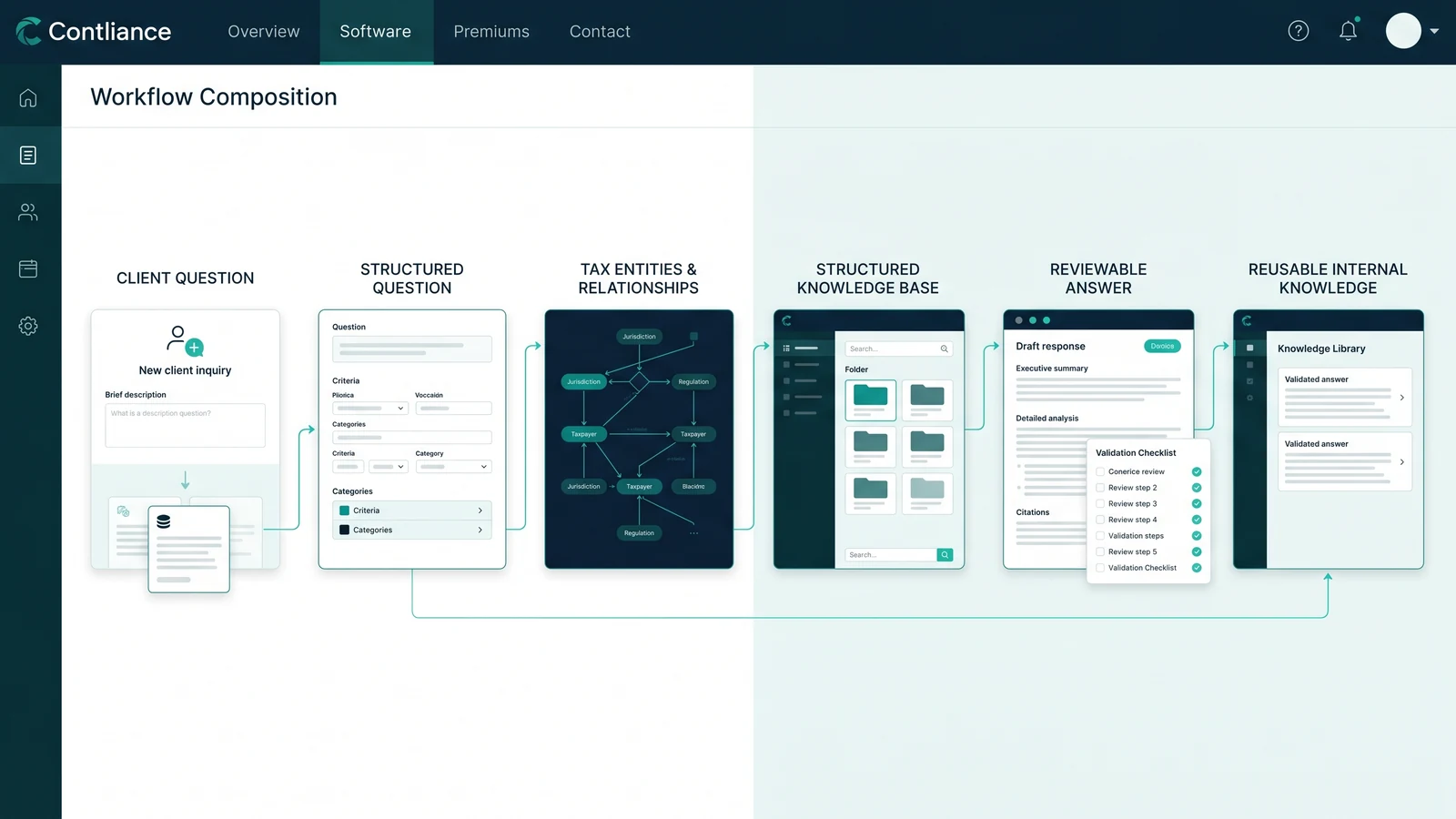Click the bottom Search field in knowledge base
This screenshot has width=1456, height=819.
(891, 555)
